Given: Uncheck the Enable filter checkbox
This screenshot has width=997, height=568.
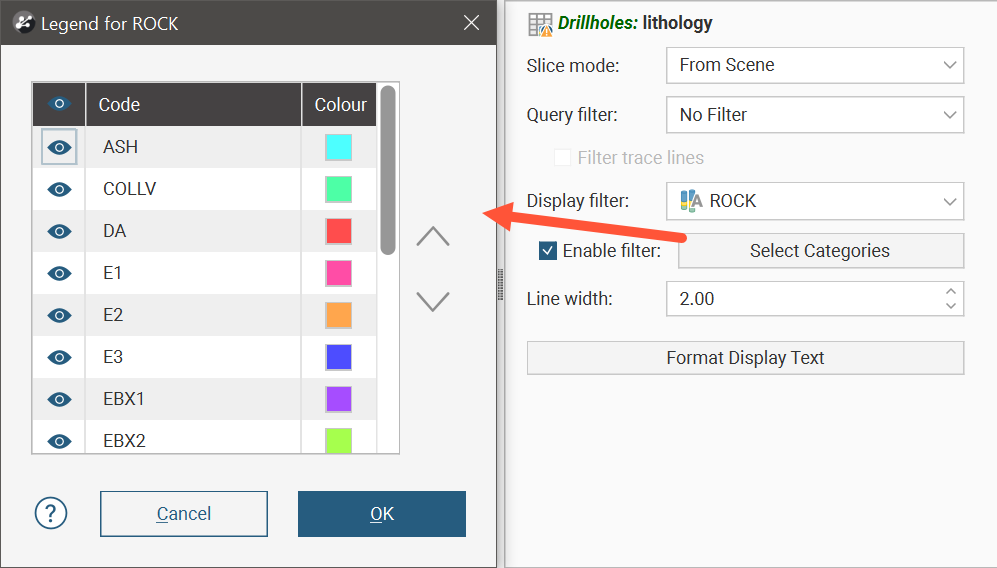Looking at the screenshot, I should [547, 251].
